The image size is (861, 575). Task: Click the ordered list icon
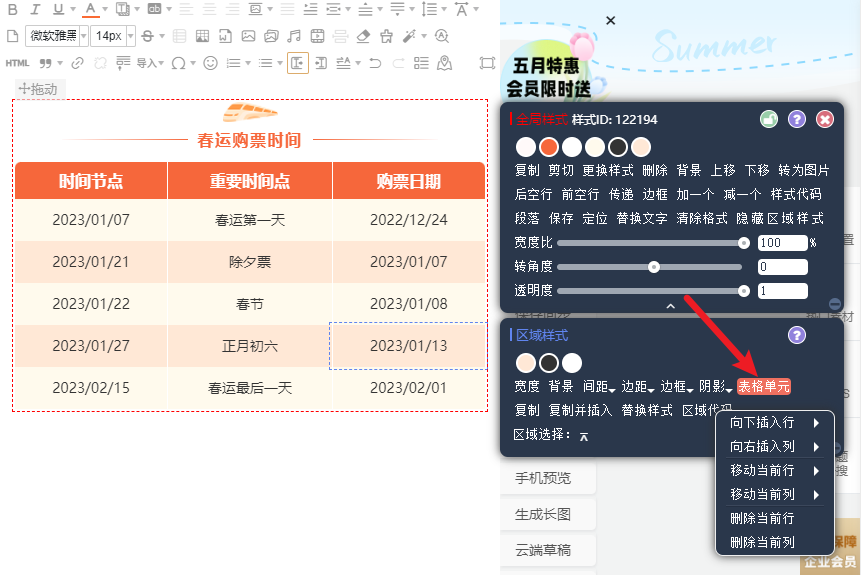pos(233,63)
